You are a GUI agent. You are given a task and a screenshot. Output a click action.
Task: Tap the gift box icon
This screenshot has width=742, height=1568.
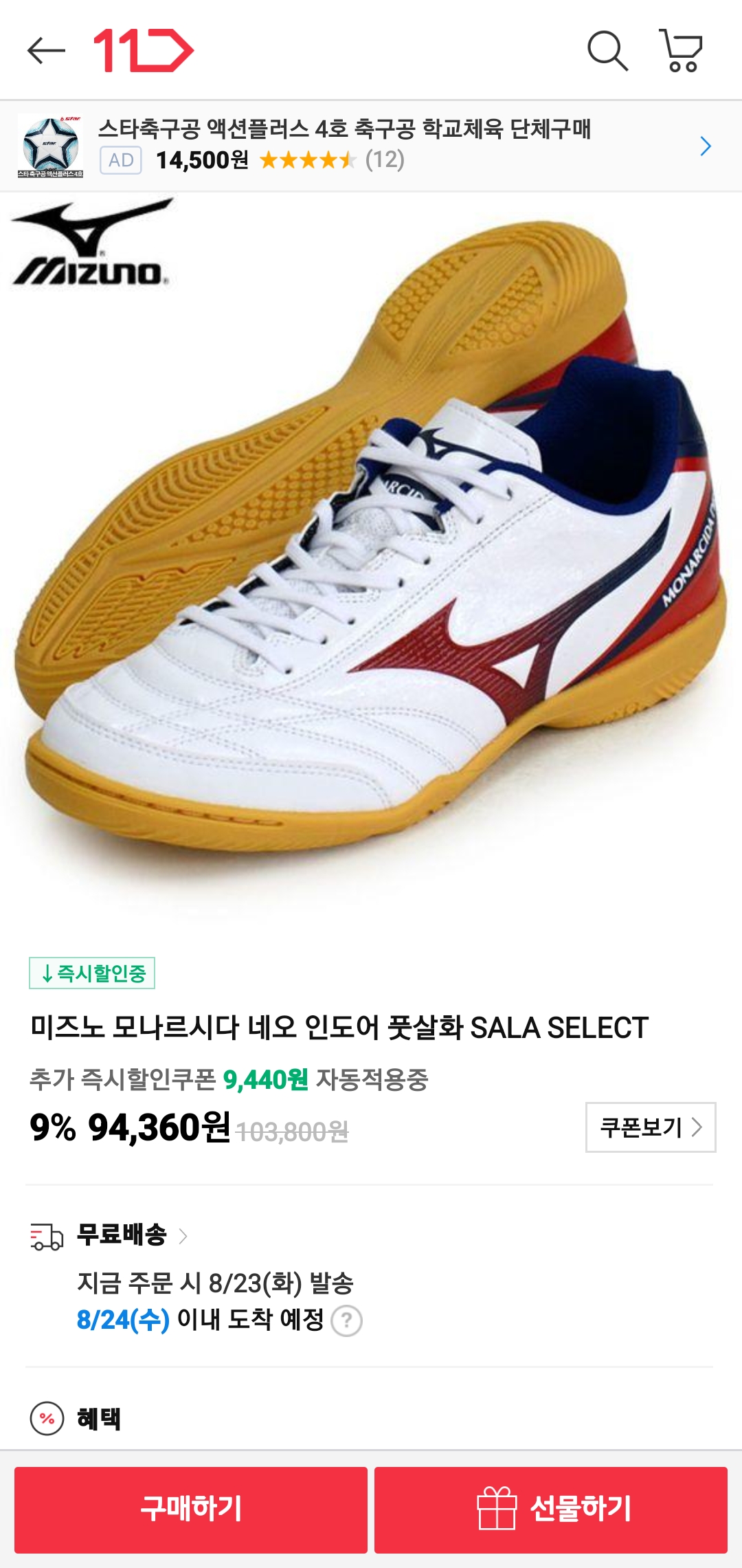click(497, 1508)
